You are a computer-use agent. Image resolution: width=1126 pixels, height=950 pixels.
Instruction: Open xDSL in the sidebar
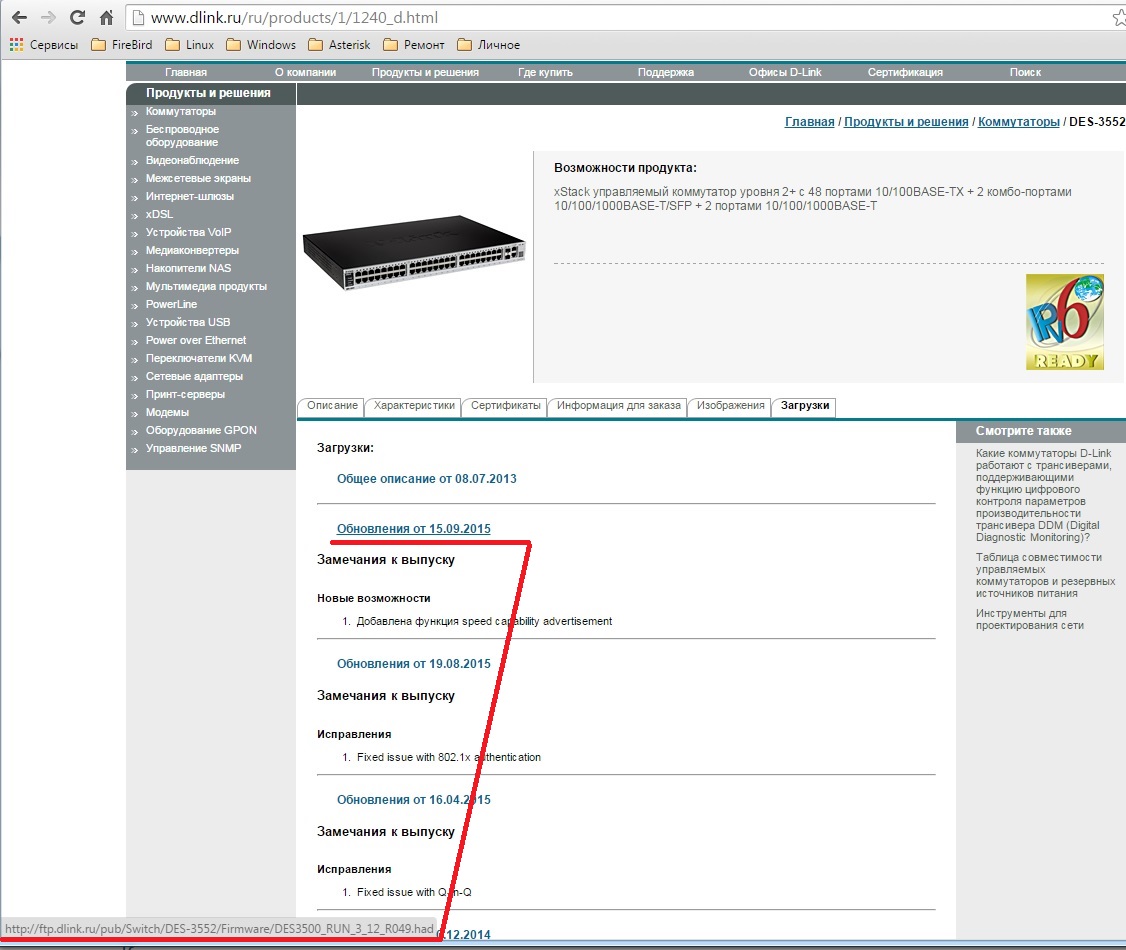click(159, 214)
